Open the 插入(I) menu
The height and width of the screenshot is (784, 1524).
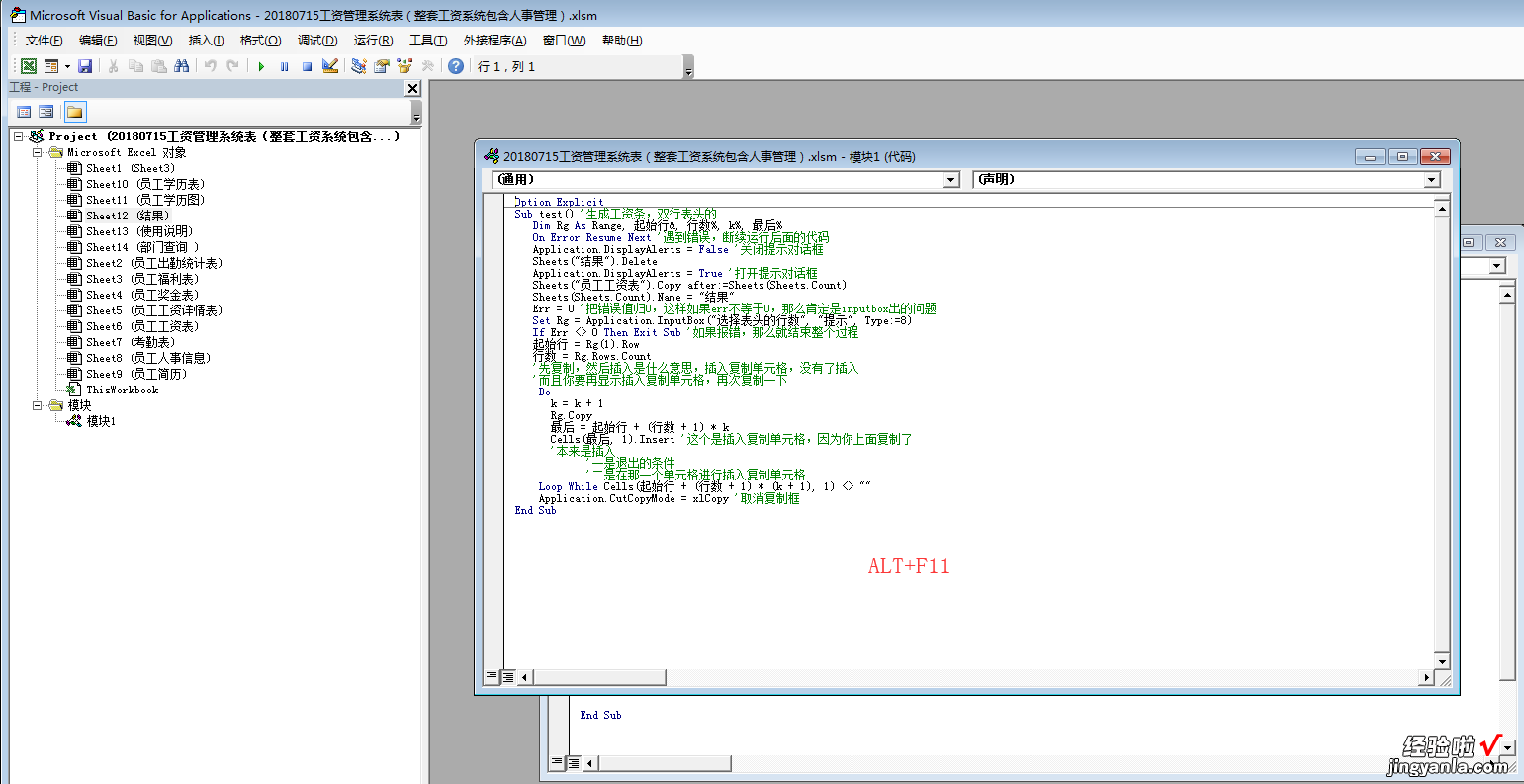coord(207,41)
